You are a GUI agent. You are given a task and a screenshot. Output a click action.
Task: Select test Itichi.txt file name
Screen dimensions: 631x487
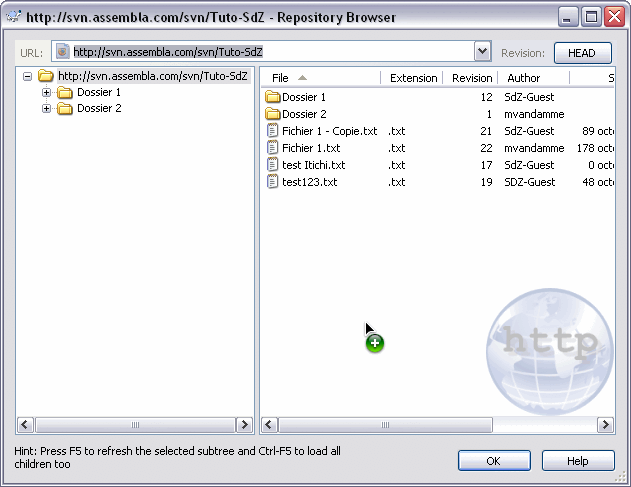(313, 165)
